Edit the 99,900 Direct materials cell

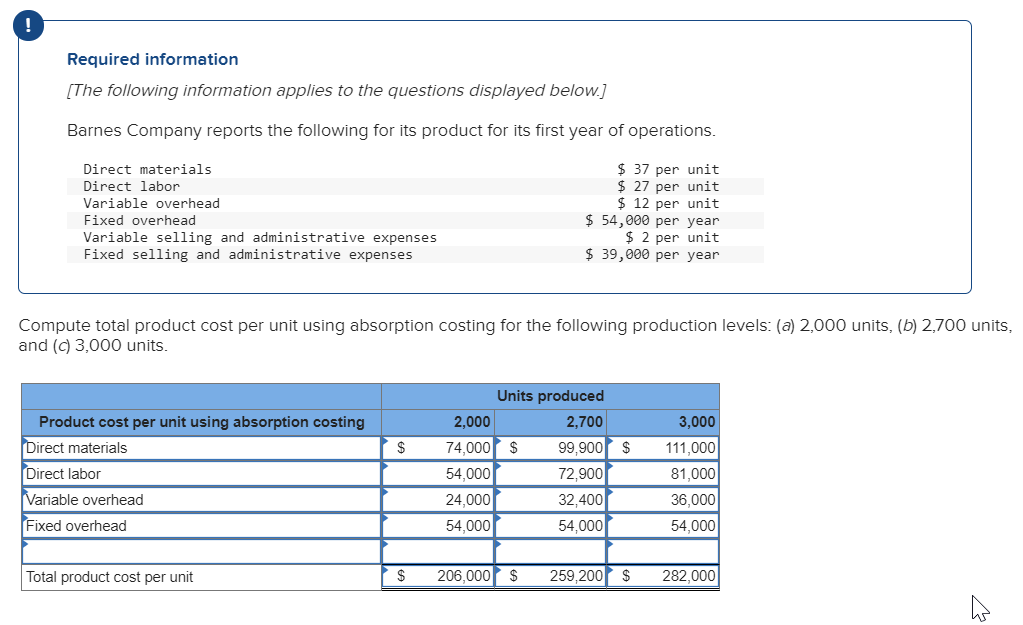(x=550, y=448)
